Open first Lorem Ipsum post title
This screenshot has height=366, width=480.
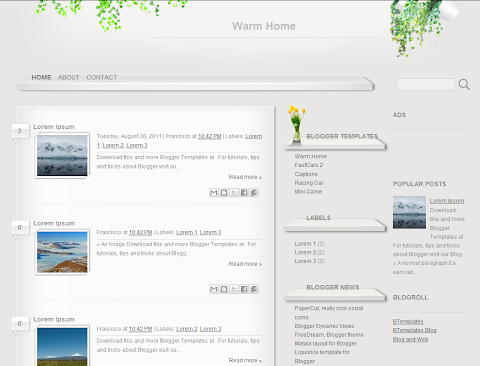tap(54, 127)
